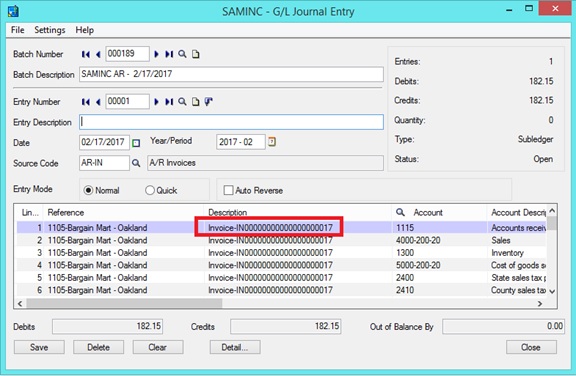This screenshot has width=576, height=376.
Task: Open Entry Number finder magnifier
Action: click(182, 102)
